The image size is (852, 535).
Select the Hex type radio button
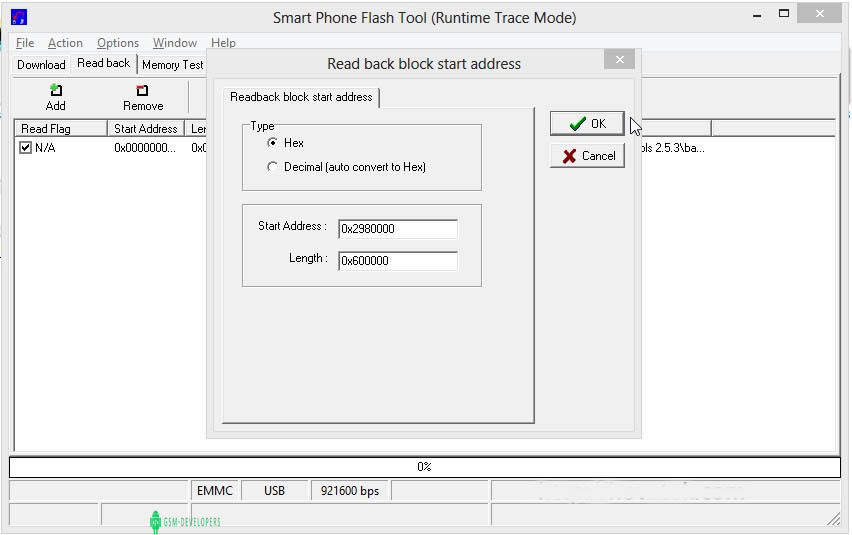coord(272,143)
